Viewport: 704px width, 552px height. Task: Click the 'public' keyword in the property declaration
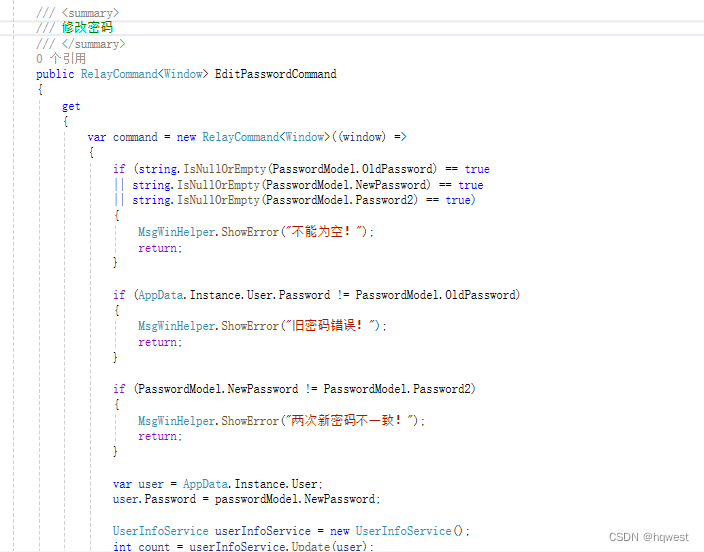(x=55, y=74)
